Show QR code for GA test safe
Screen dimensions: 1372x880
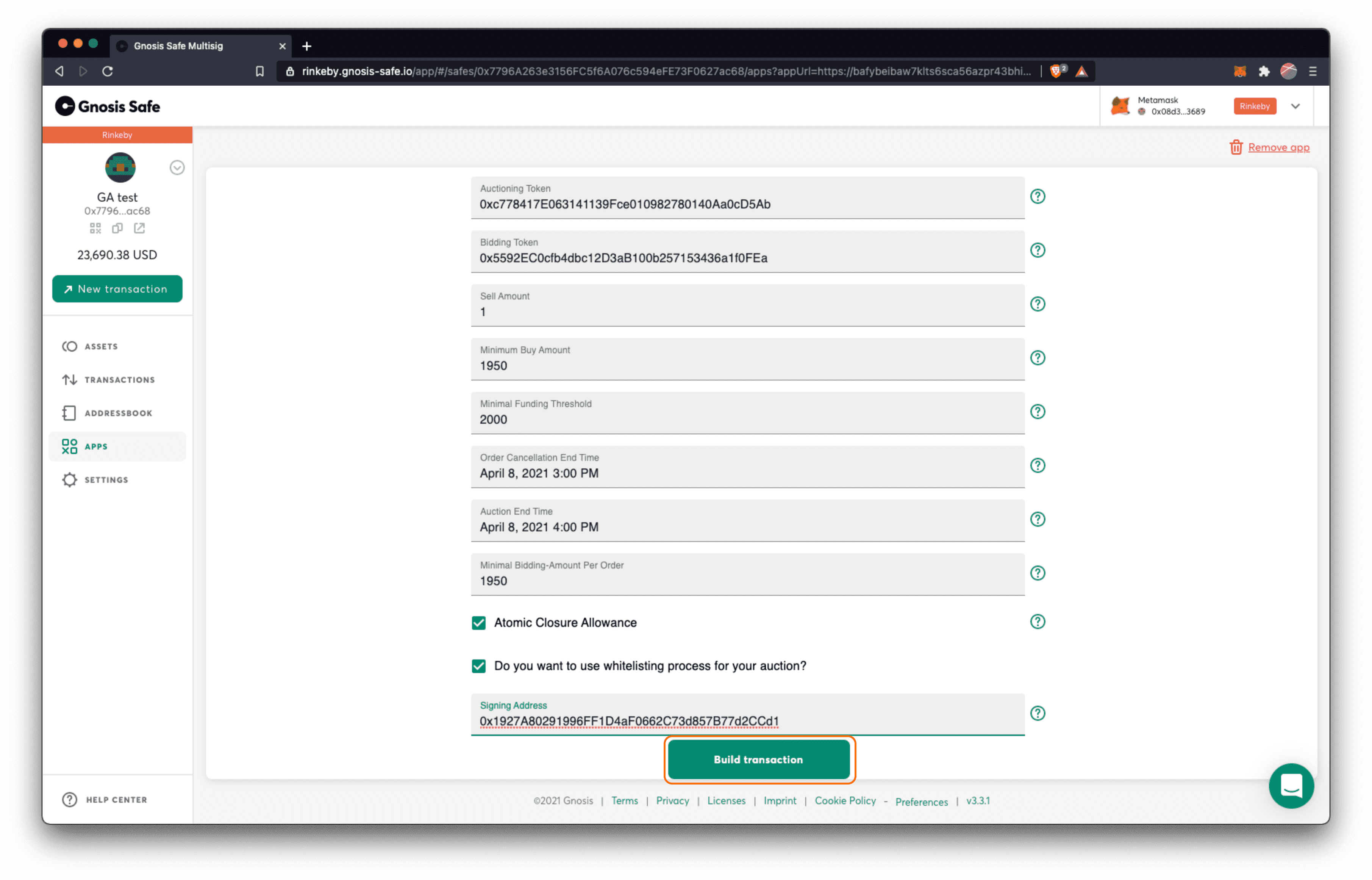(95, 229)
